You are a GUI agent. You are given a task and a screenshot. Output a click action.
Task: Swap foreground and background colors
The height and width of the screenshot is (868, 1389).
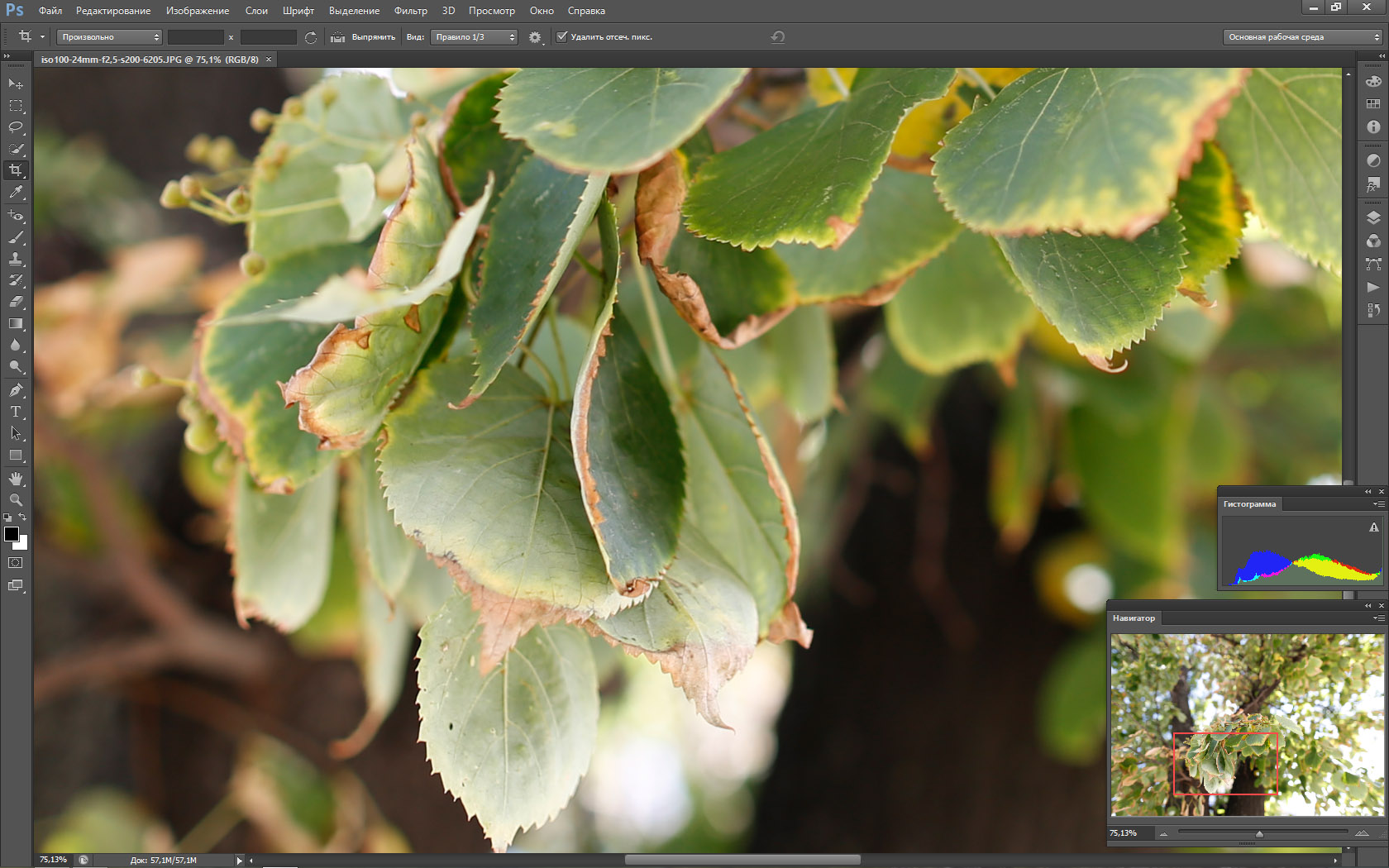tap(23, 517)
